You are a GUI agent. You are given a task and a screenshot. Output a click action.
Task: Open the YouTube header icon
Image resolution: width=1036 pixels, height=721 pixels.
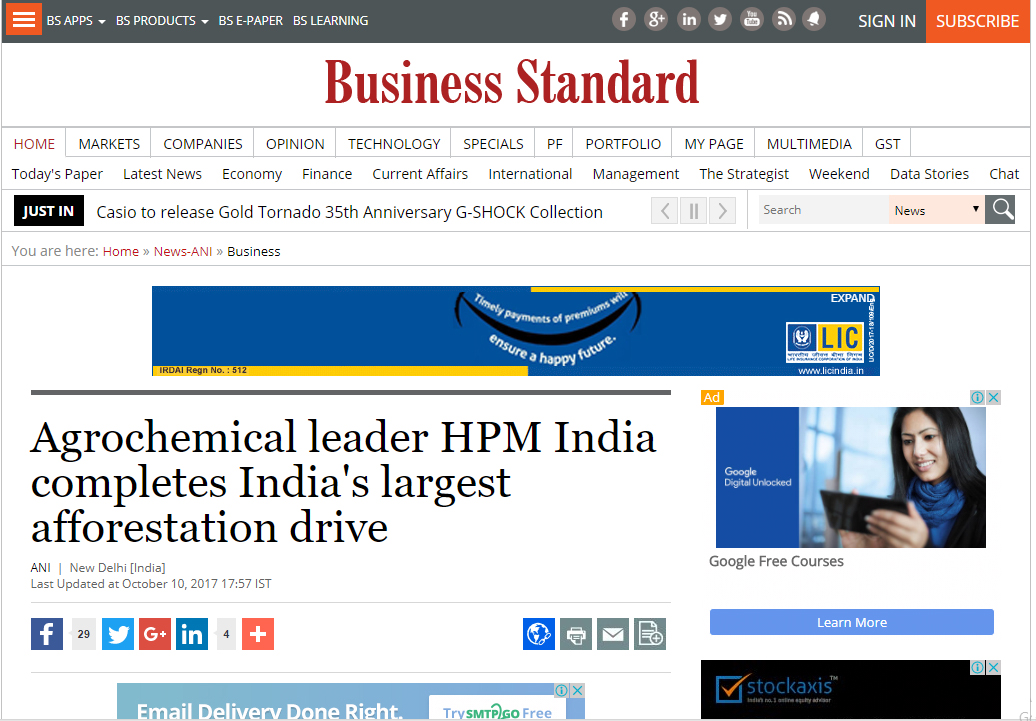[752, 19]
